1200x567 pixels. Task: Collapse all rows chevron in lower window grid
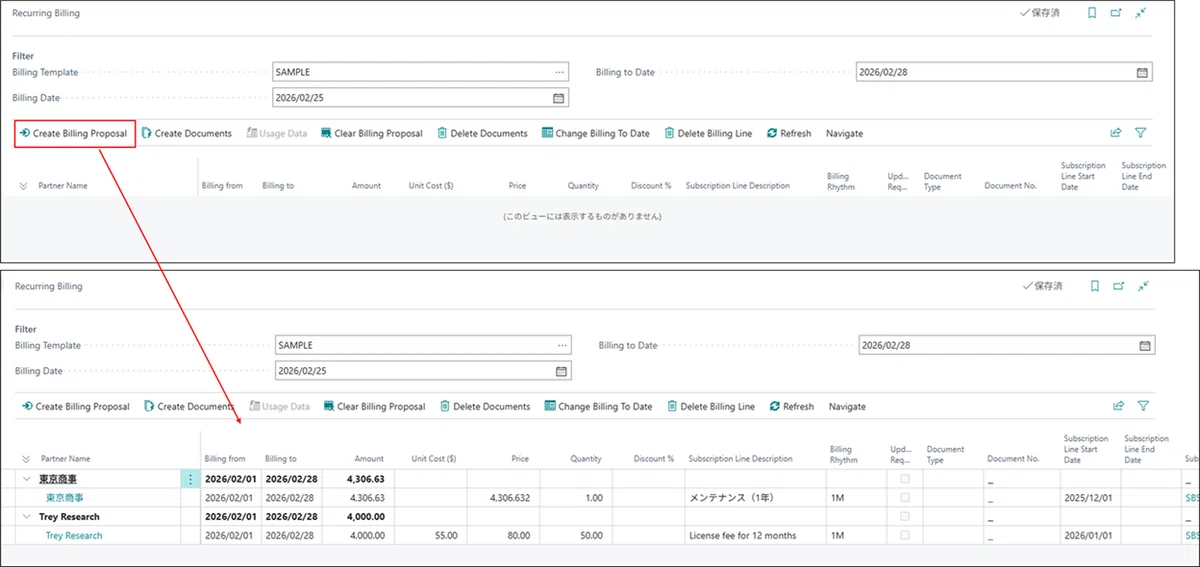click(x=25, y=459)
